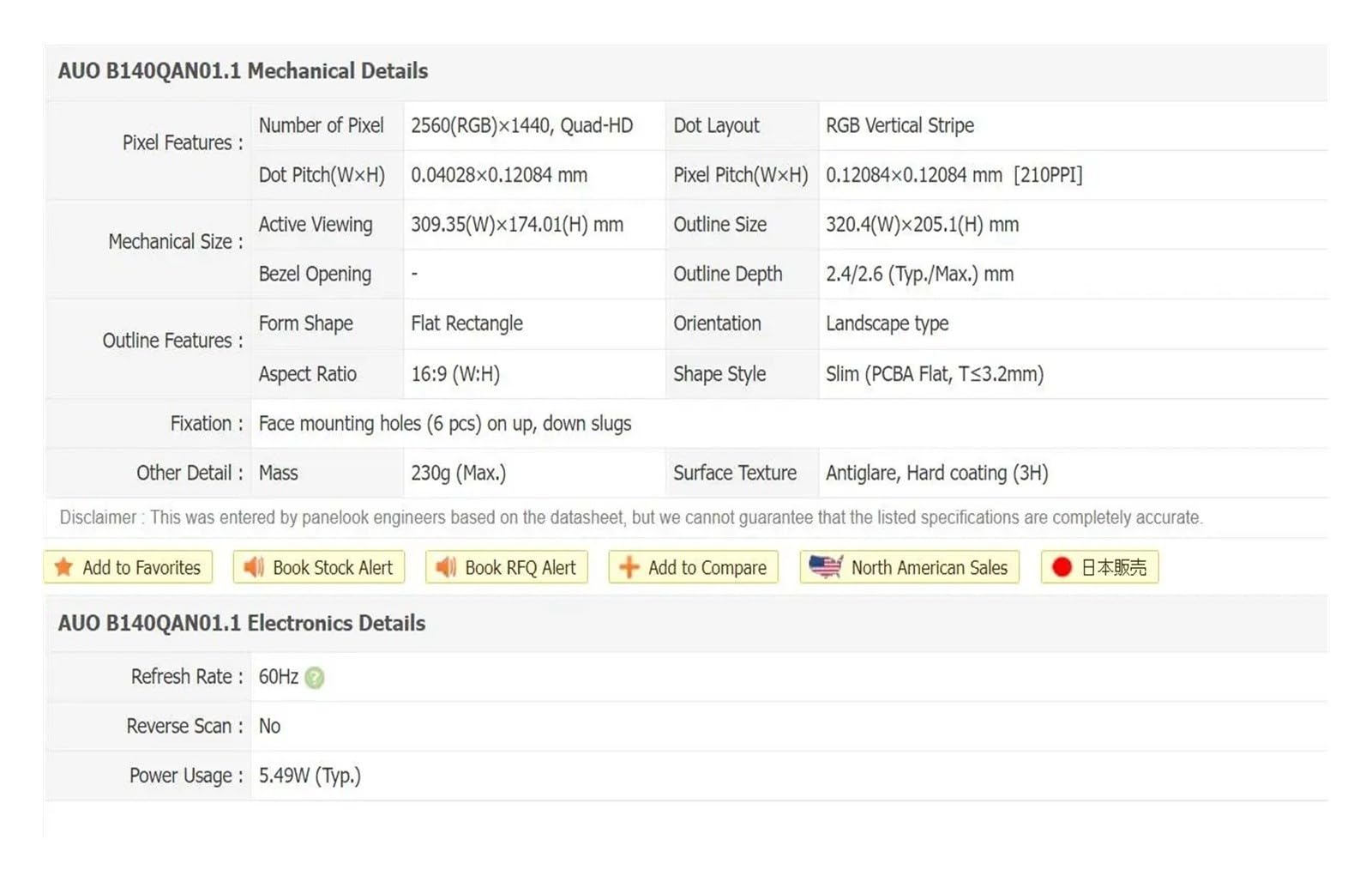
Task: Click the Reverse Scan row header
Action: click(x=184, y=727)
